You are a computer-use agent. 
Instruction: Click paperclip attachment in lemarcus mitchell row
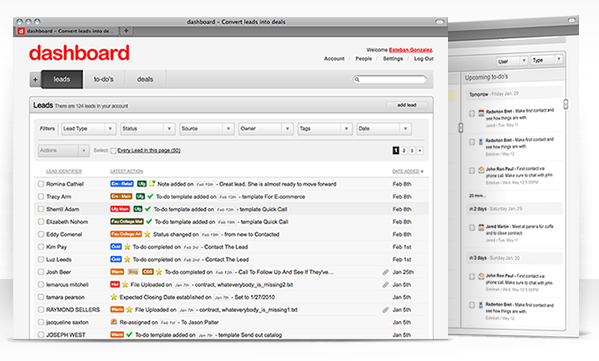385,285
